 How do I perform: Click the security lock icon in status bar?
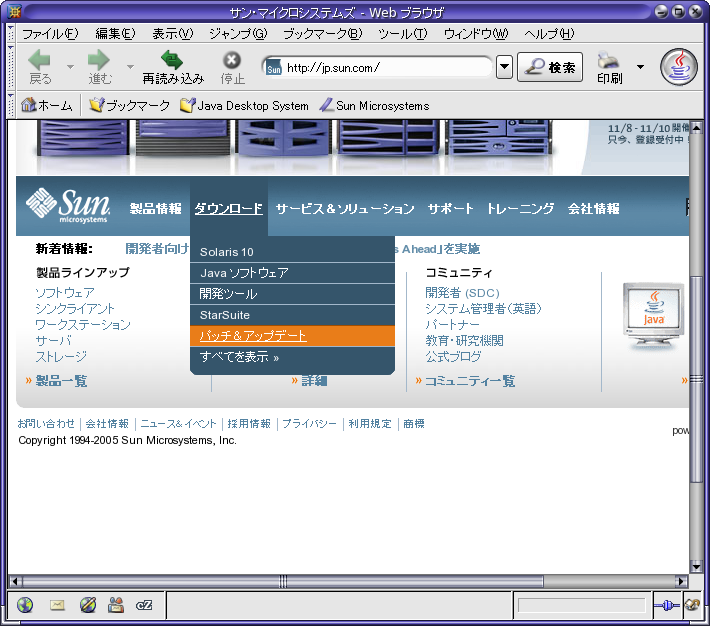coord(692,605)
